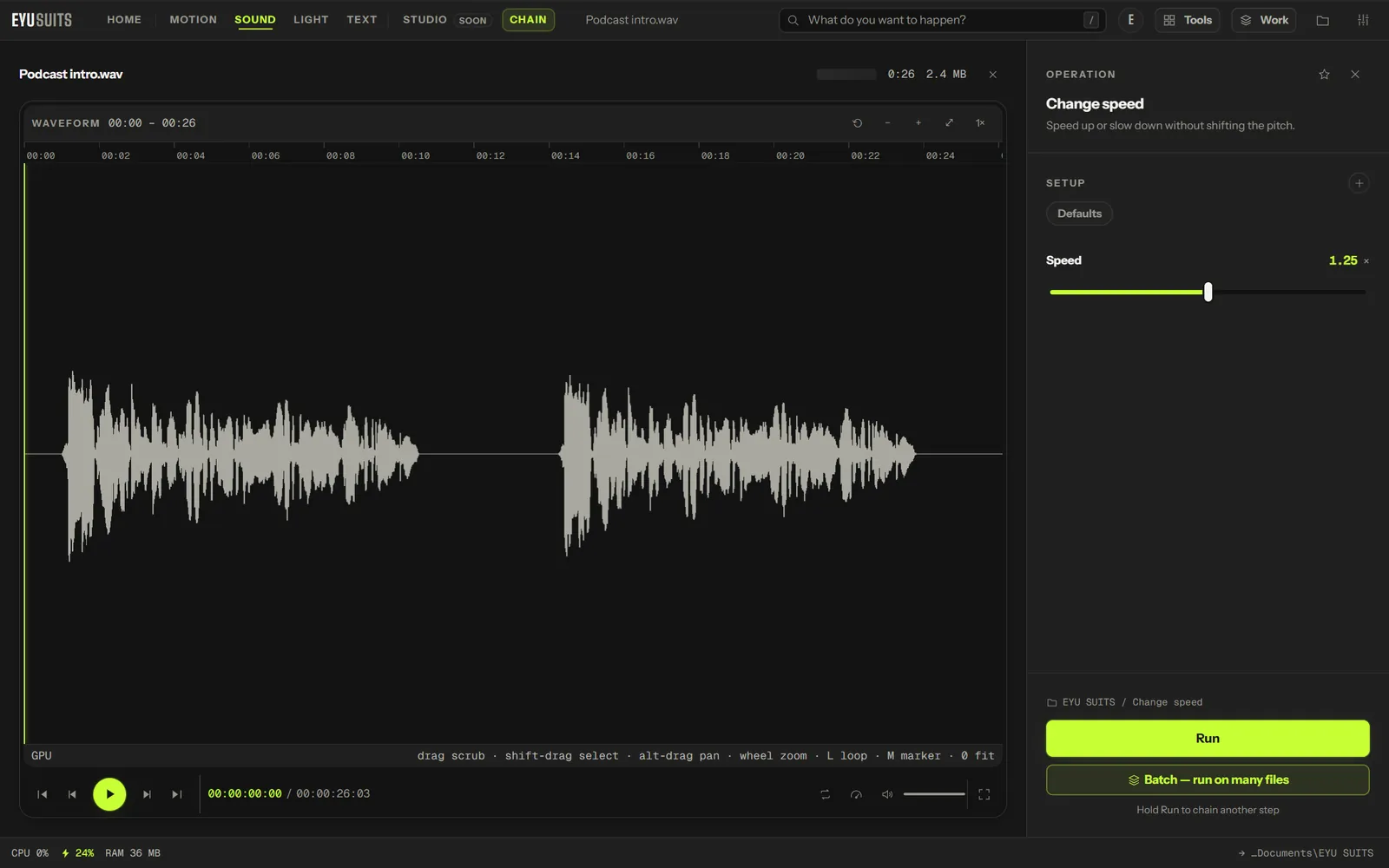This screenshot has height=868, width=1389.
Task: Enter fullscreen player mode
Action: [984, 794]
